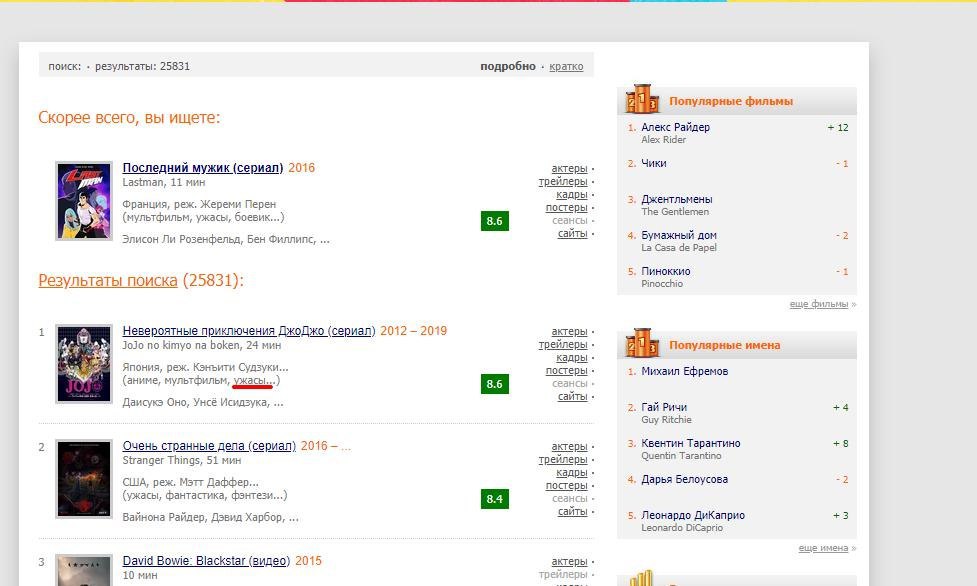Viewport: 977px width, 586px height.
Task: Click the Stranger Things, 51 мин subtitle
Action: point(182,461)
